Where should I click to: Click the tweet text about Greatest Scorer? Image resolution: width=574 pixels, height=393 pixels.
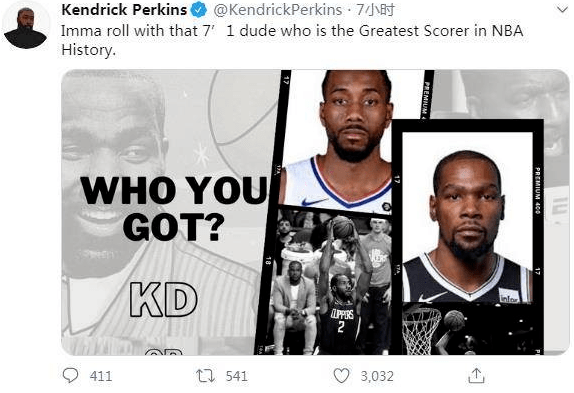coord(292,40)
